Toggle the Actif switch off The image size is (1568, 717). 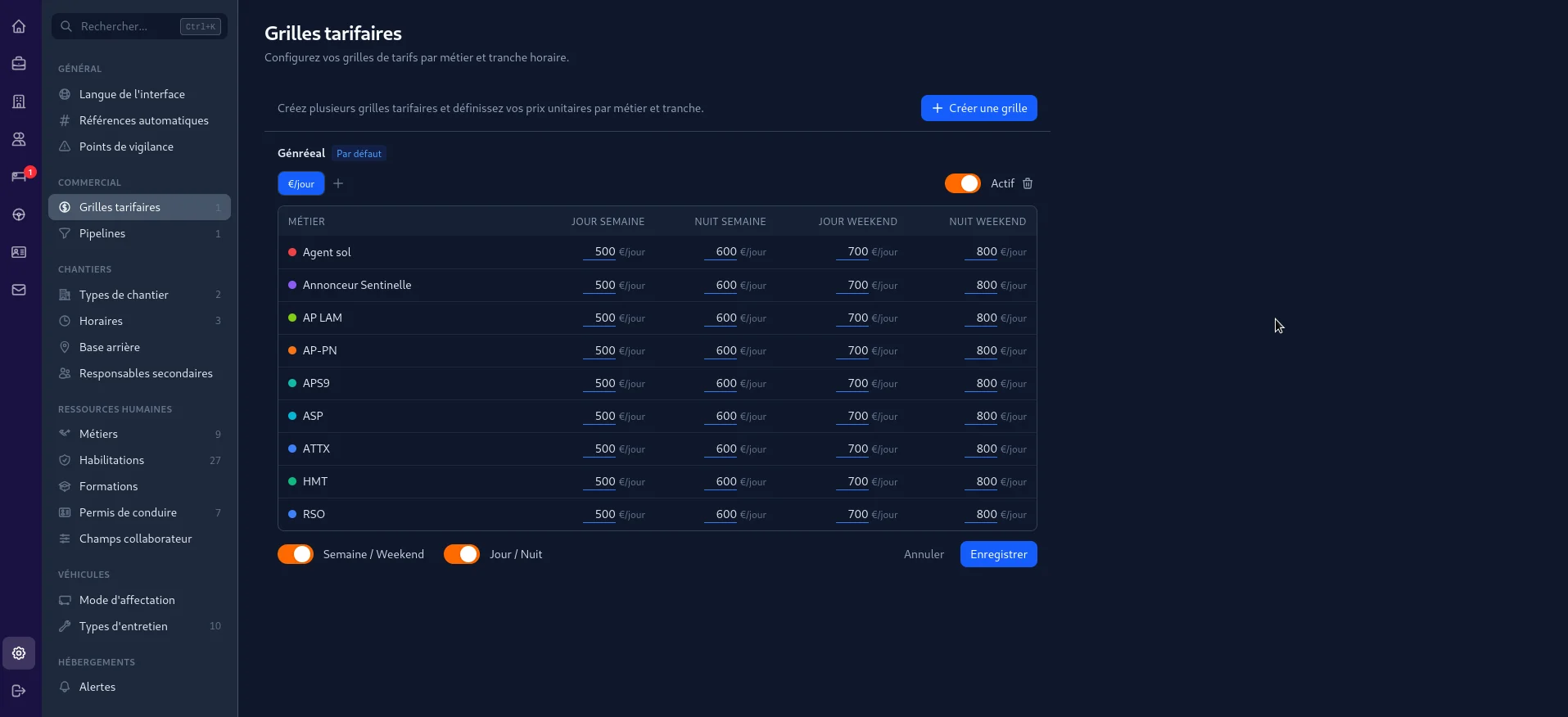coord(962,183)
